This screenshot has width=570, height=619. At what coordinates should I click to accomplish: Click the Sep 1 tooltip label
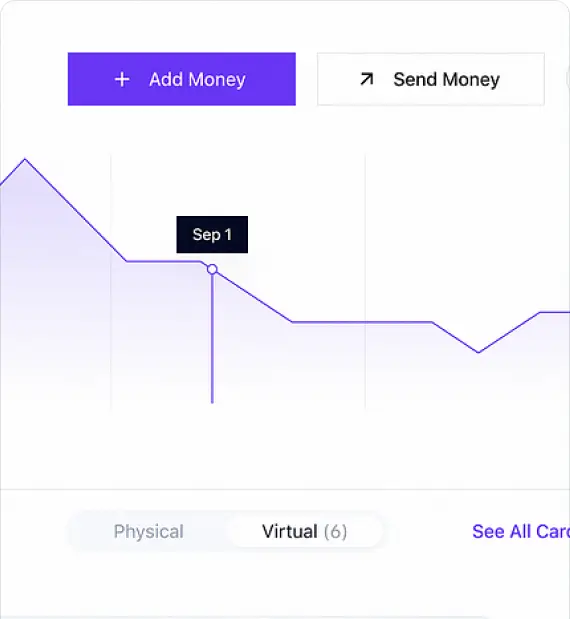[x=212, y=234]
